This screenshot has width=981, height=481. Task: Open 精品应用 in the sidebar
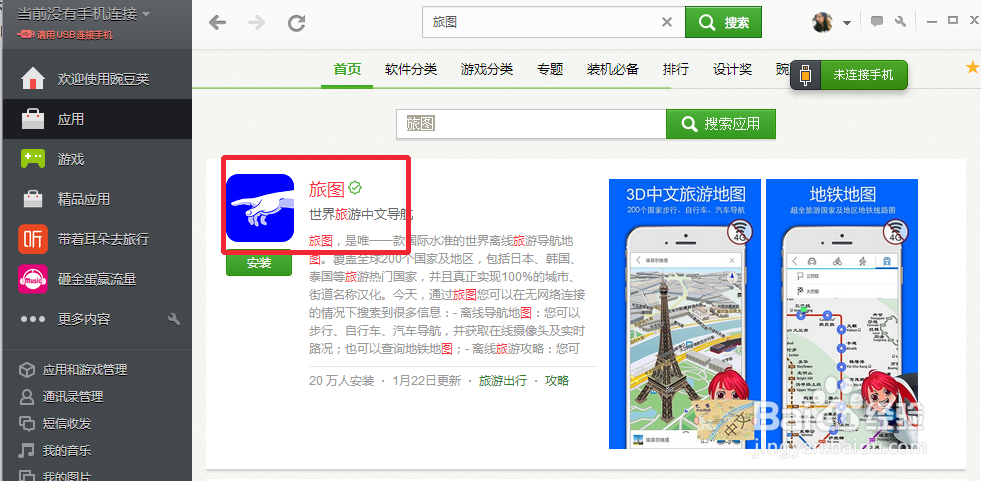(97, 199)
